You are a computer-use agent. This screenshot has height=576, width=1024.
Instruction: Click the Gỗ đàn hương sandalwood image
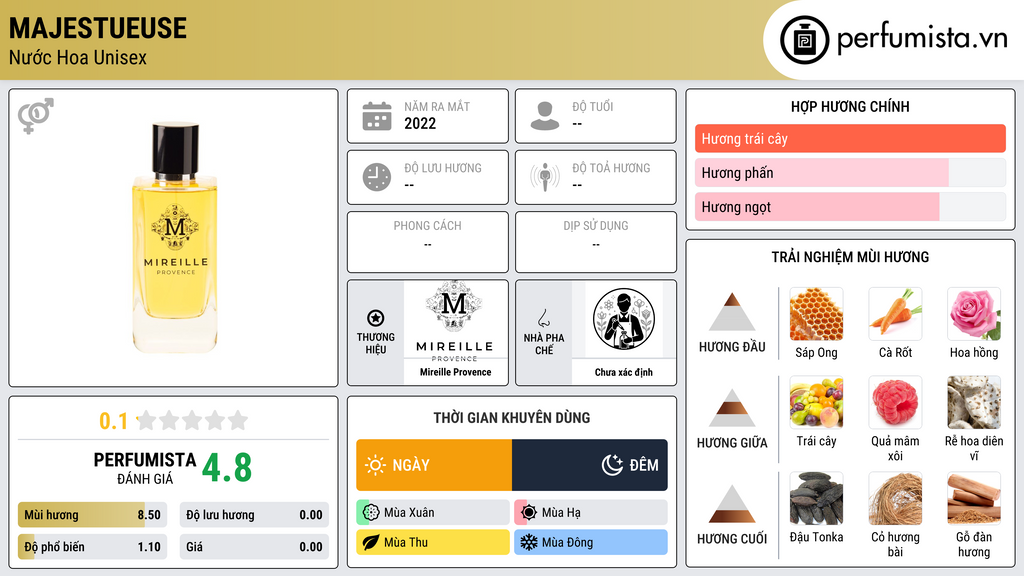(x=974, y=499)
